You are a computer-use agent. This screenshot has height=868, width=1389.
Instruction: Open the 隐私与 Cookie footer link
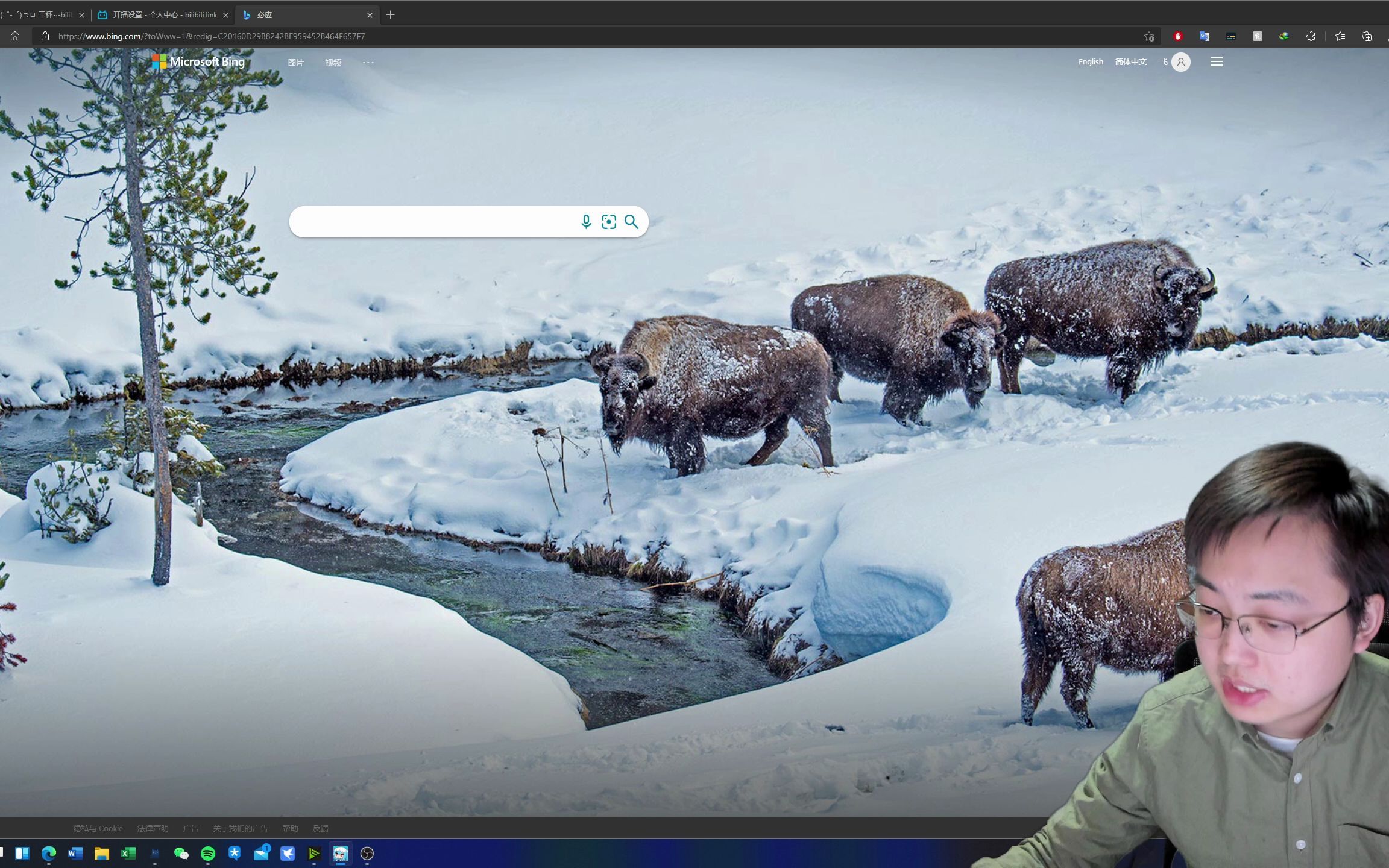point(98,828)
